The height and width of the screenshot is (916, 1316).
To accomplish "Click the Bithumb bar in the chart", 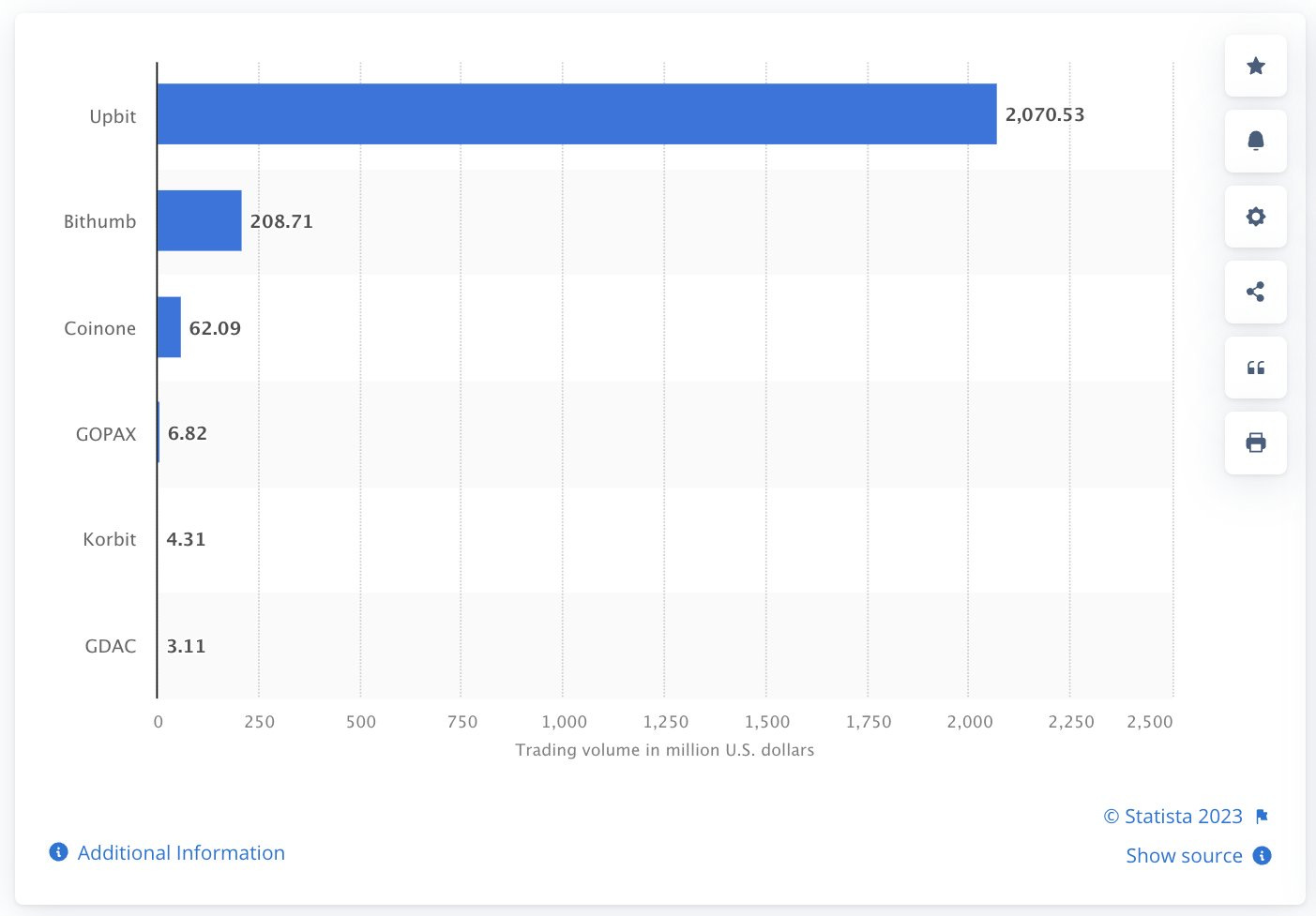I will 200,220.
